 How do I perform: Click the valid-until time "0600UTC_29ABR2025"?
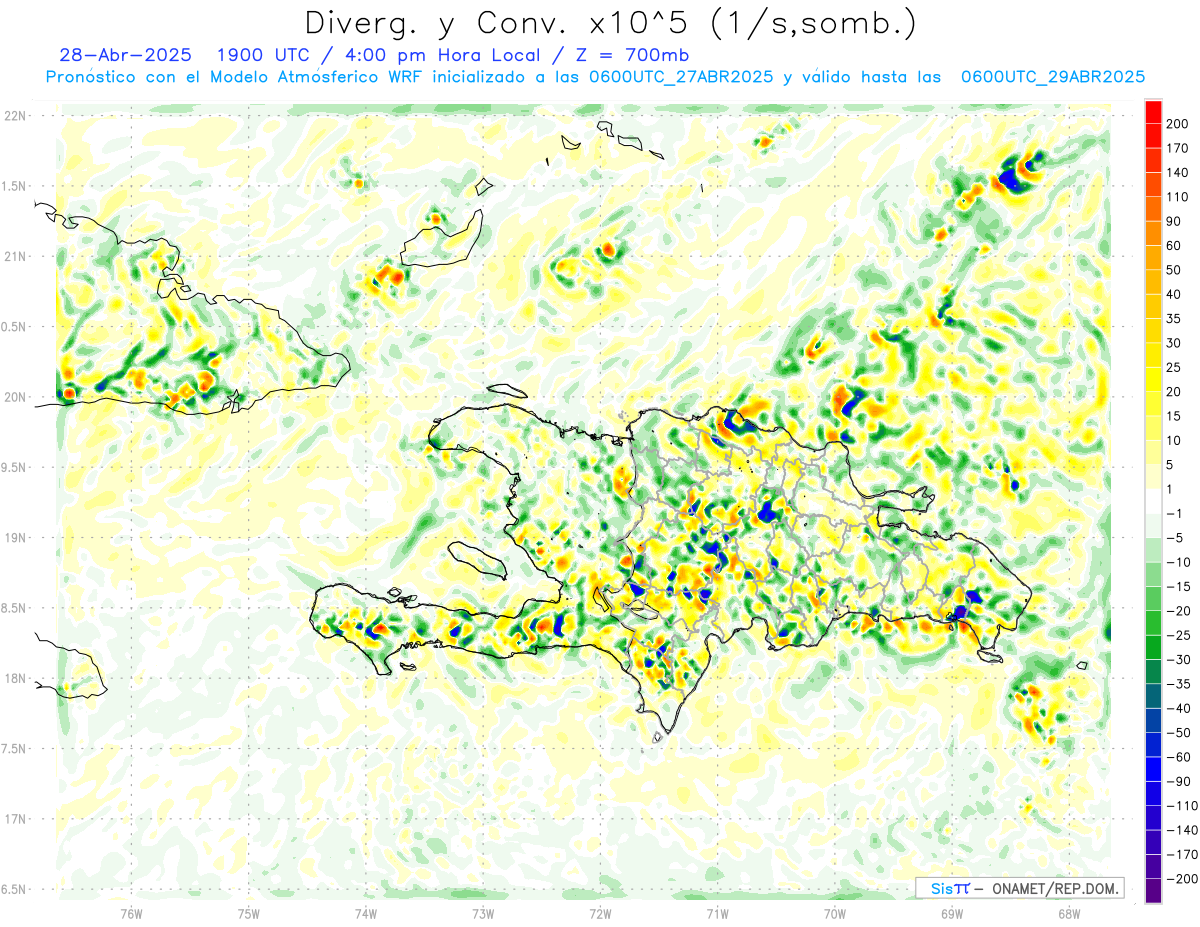point(1052,77)
